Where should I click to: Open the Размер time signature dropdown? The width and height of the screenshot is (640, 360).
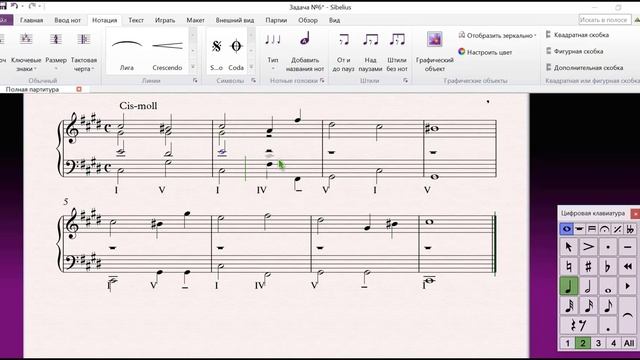56,52
